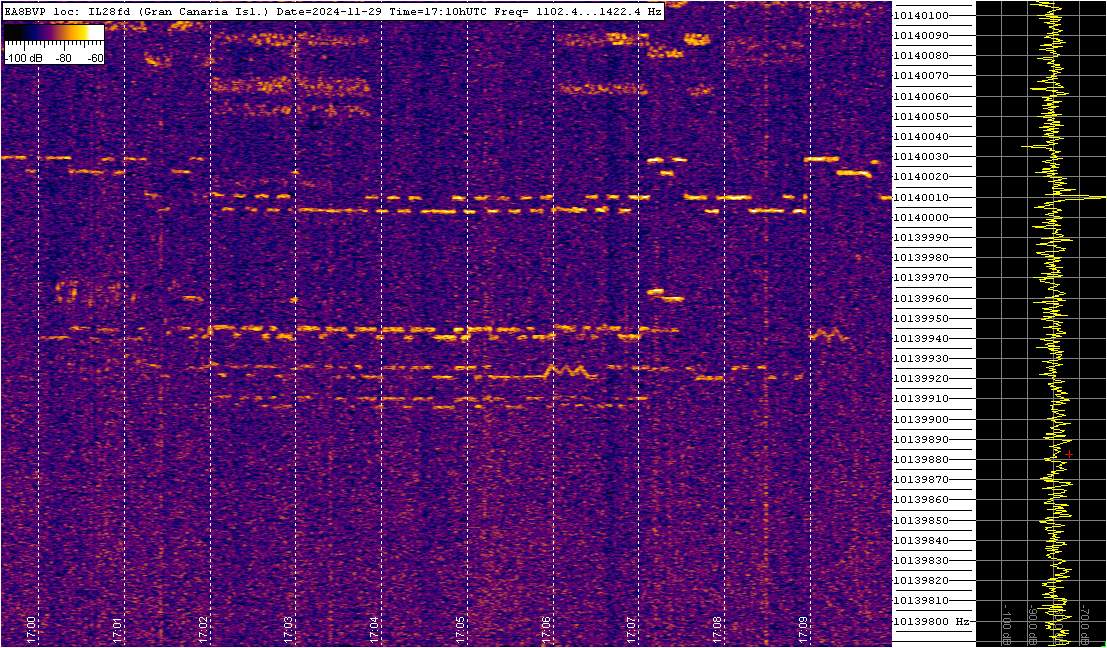
Task: Click the 10139890 frequency label
Action: pyautogui.click(x=921, y=440)
